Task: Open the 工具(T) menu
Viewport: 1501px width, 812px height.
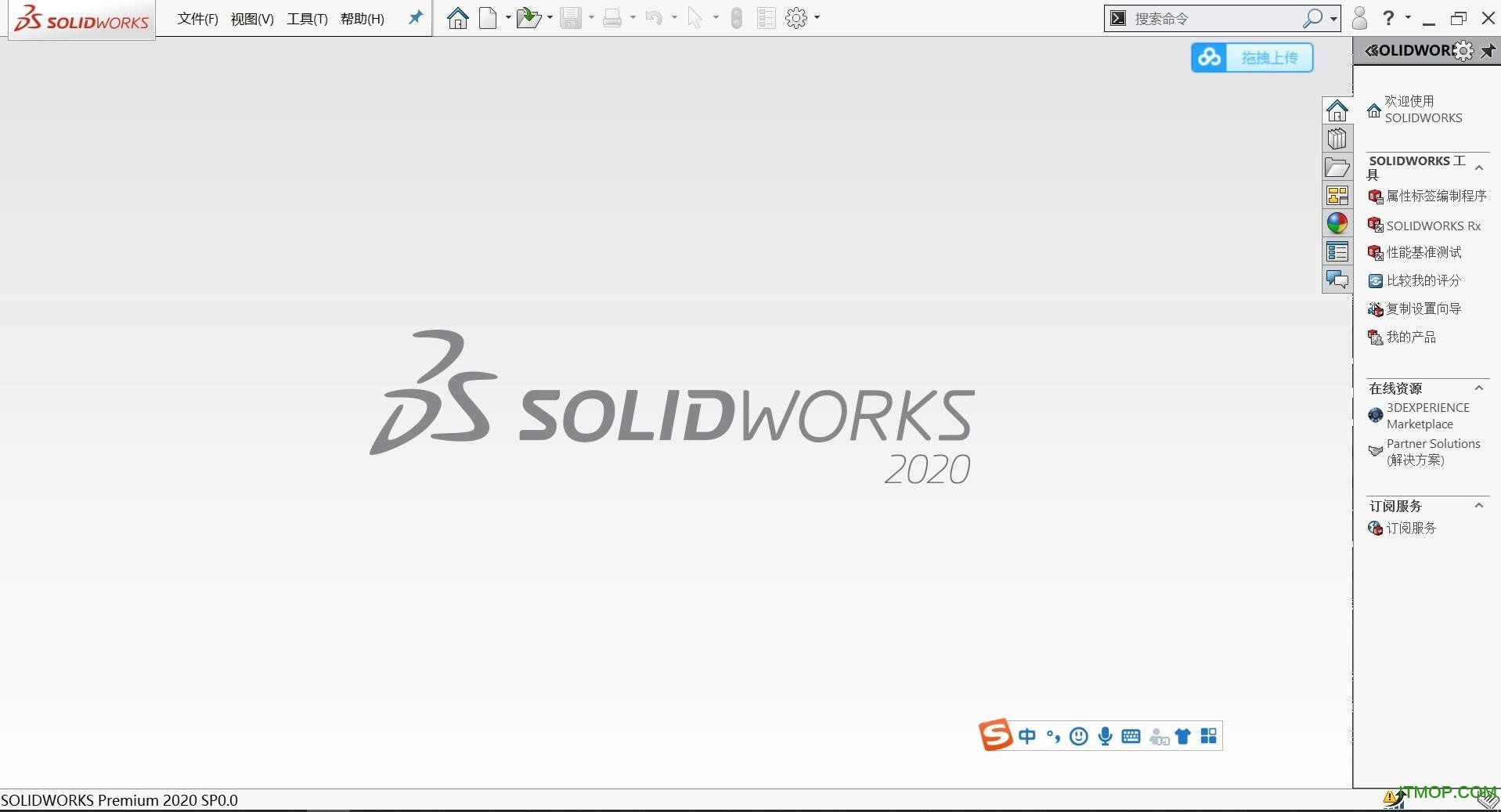Action: (307, 19)
